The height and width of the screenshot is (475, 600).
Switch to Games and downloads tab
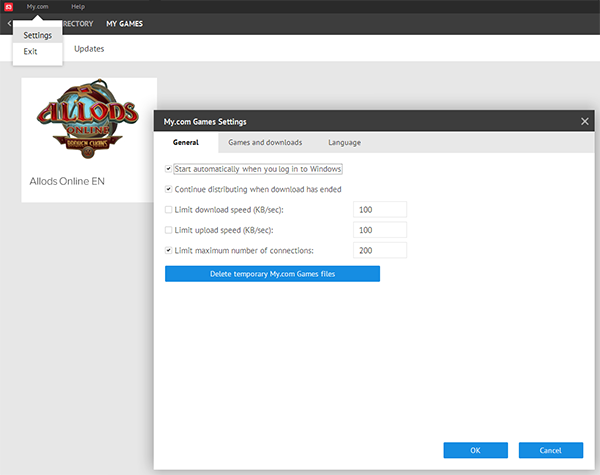[x=265, y=142]
